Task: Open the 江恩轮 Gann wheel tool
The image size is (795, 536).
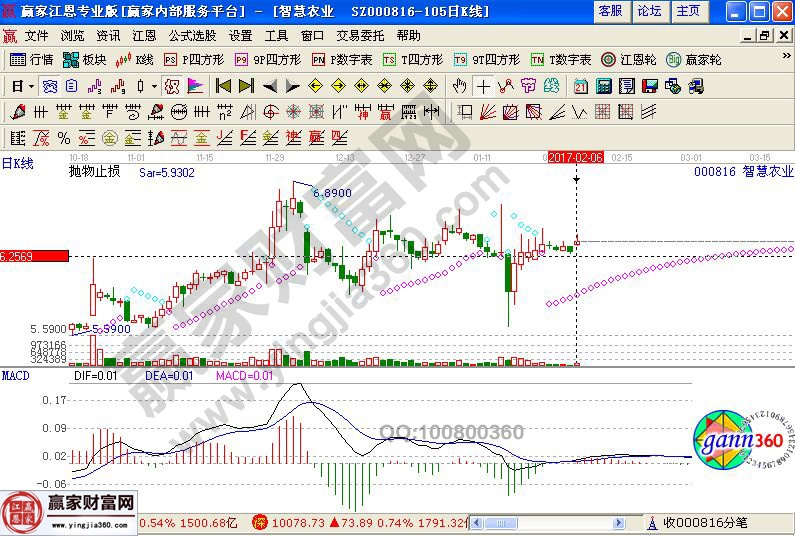Action: point(629,59)
